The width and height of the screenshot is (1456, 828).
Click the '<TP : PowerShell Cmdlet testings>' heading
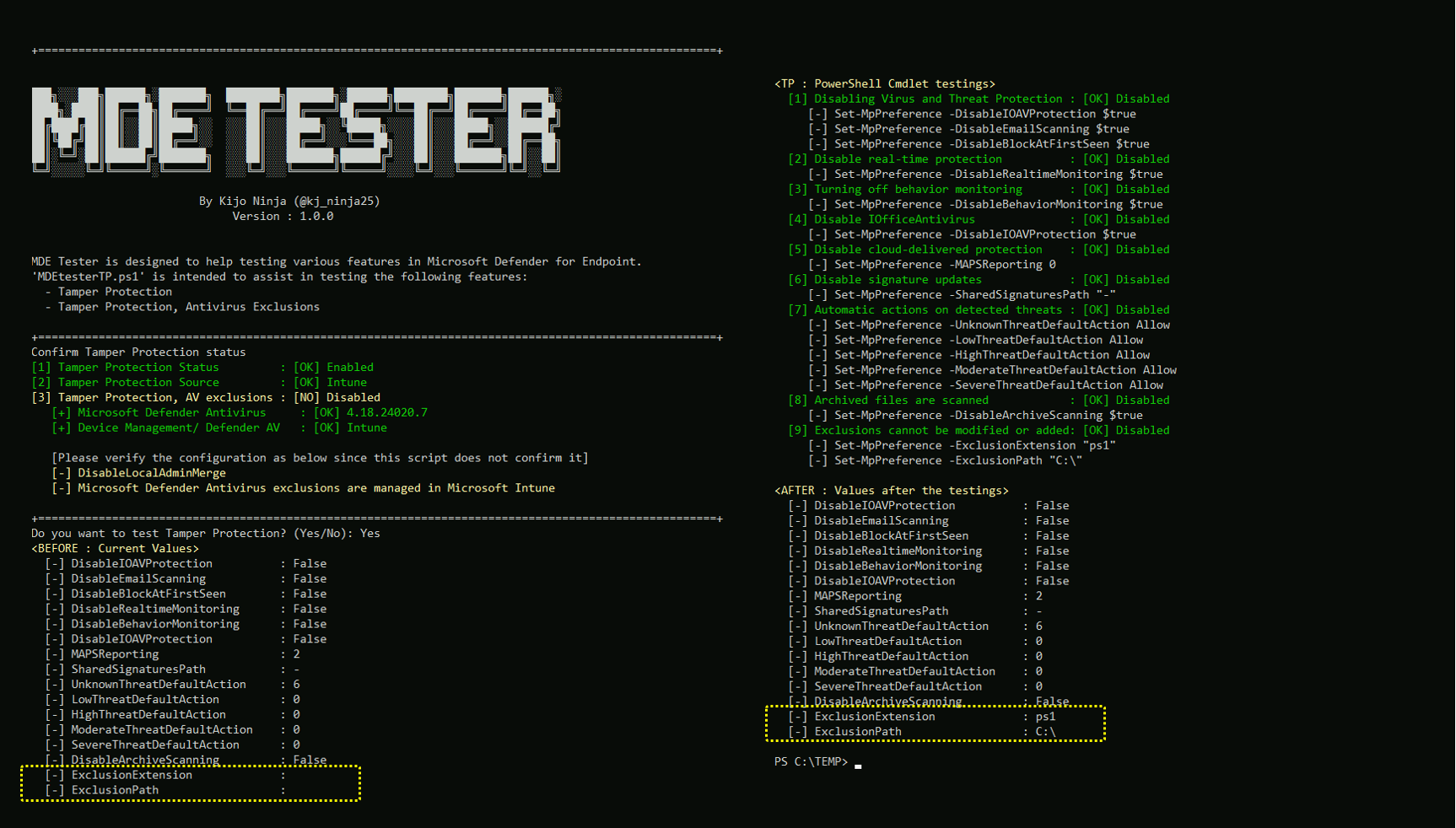pyautogui.click(x=885, y=84)
